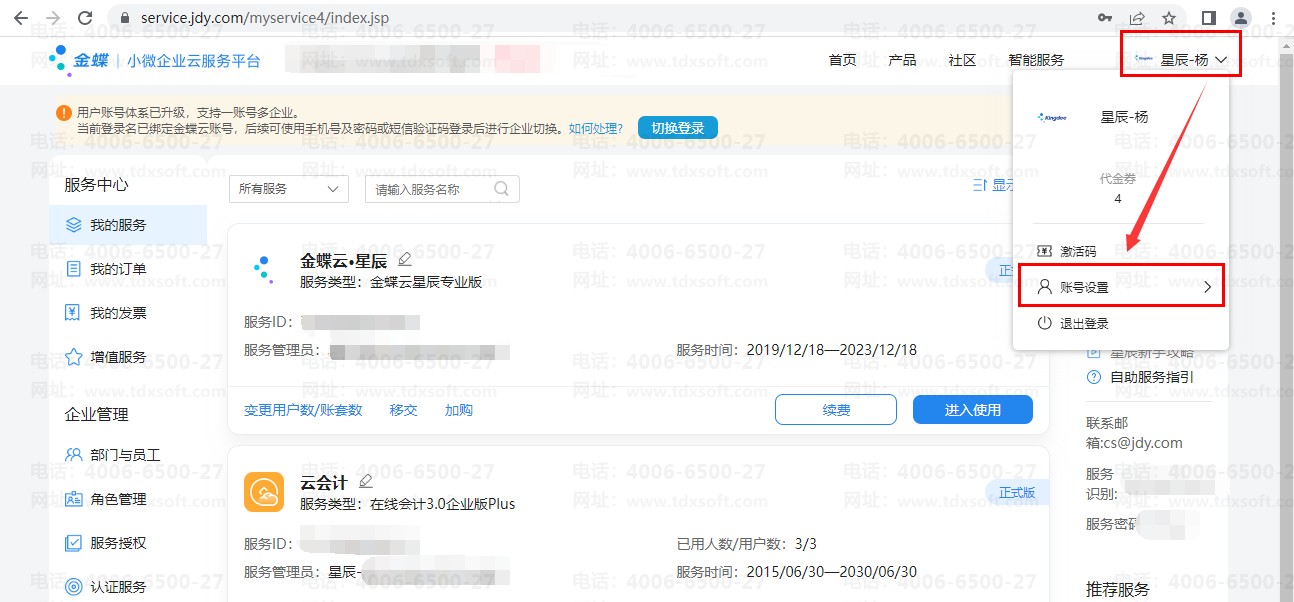The image size is (1294, 602).
Task: Edit 金蝶云•星辰 name pencil icon
Action: coord(404,260)
